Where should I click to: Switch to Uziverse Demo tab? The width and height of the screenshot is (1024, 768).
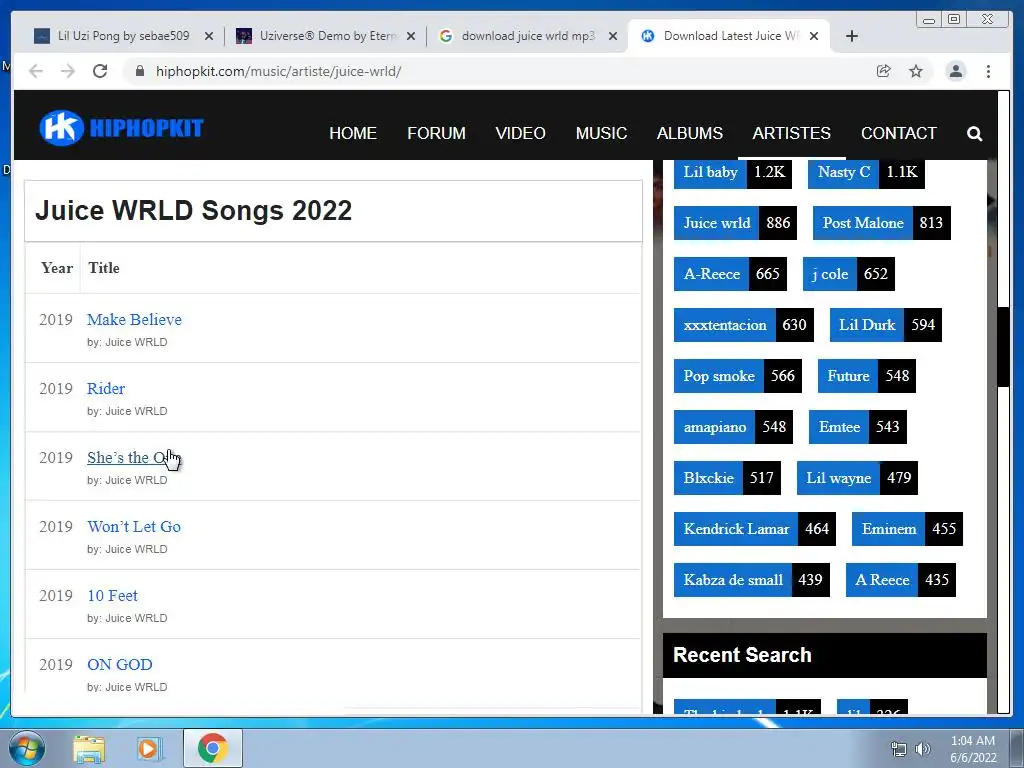pyautogui.click(x=325, y=36)
